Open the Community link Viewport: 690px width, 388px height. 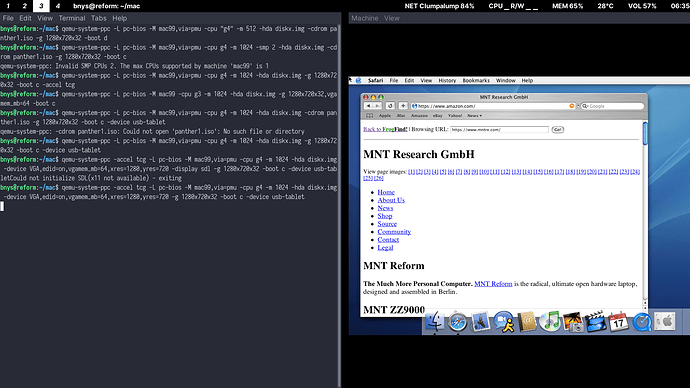(394, 232)
